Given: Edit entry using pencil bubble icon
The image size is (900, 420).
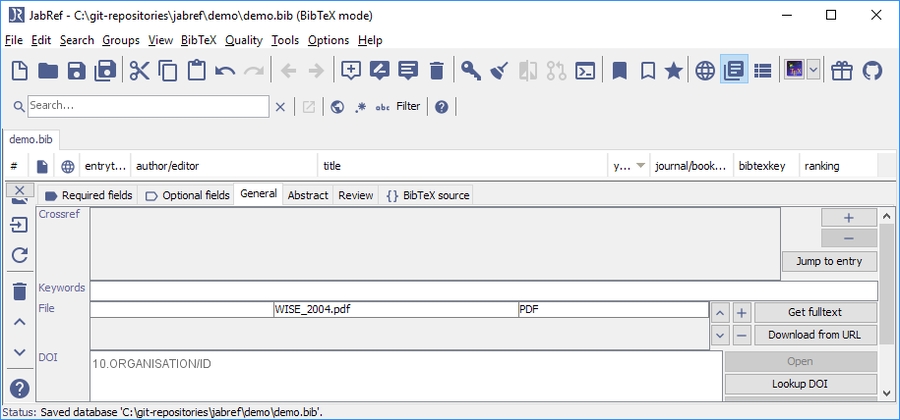Looking at the screenshot, I should 379,71.
